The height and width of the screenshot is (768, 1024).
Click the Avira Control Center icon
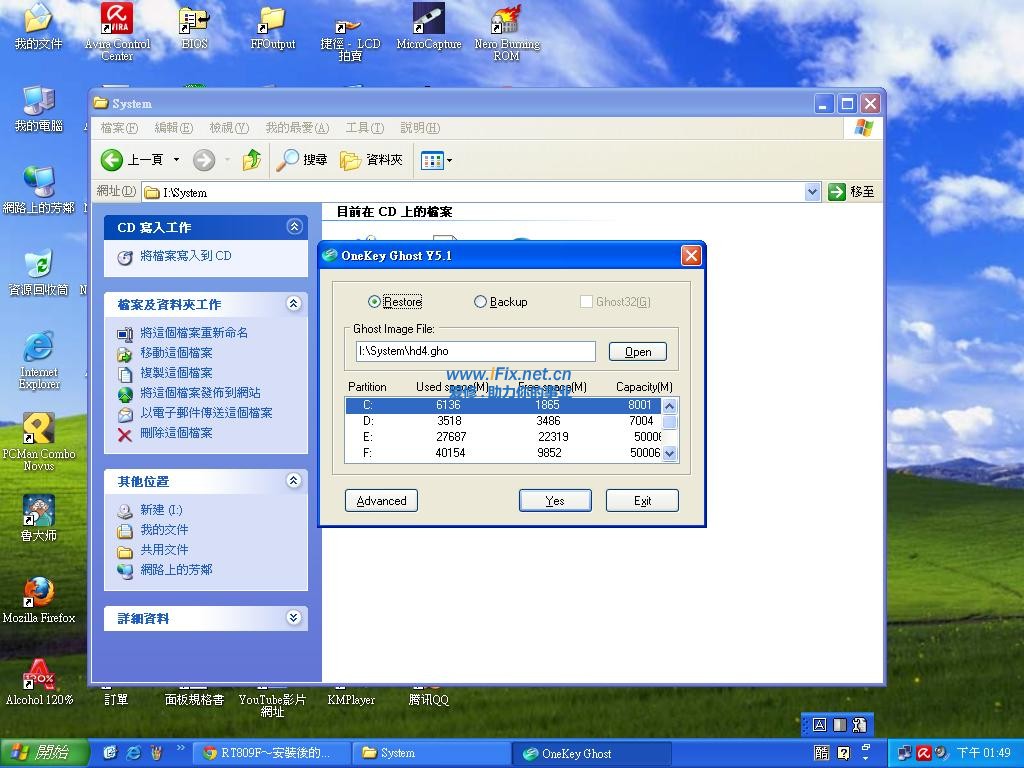[x=117, y=22]
